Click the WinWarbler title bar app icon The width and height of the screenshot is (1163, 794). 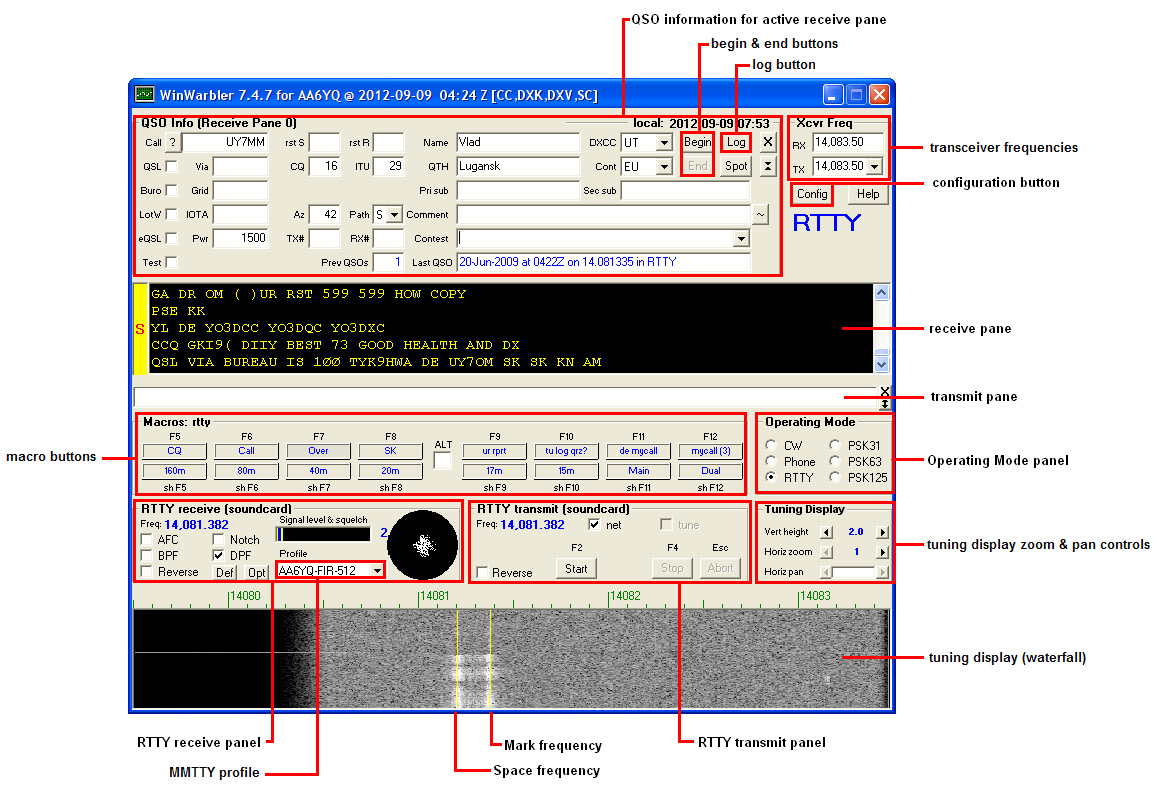[145, 94]
